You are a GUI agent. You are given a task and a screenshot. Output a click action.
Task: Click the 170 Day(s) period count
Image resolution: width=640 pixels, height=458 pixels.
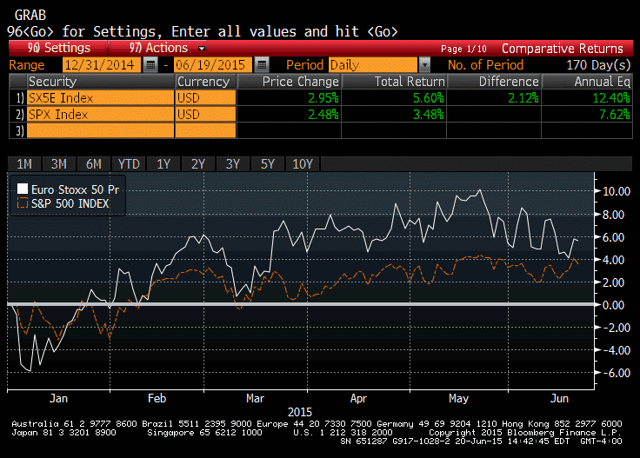598,65
